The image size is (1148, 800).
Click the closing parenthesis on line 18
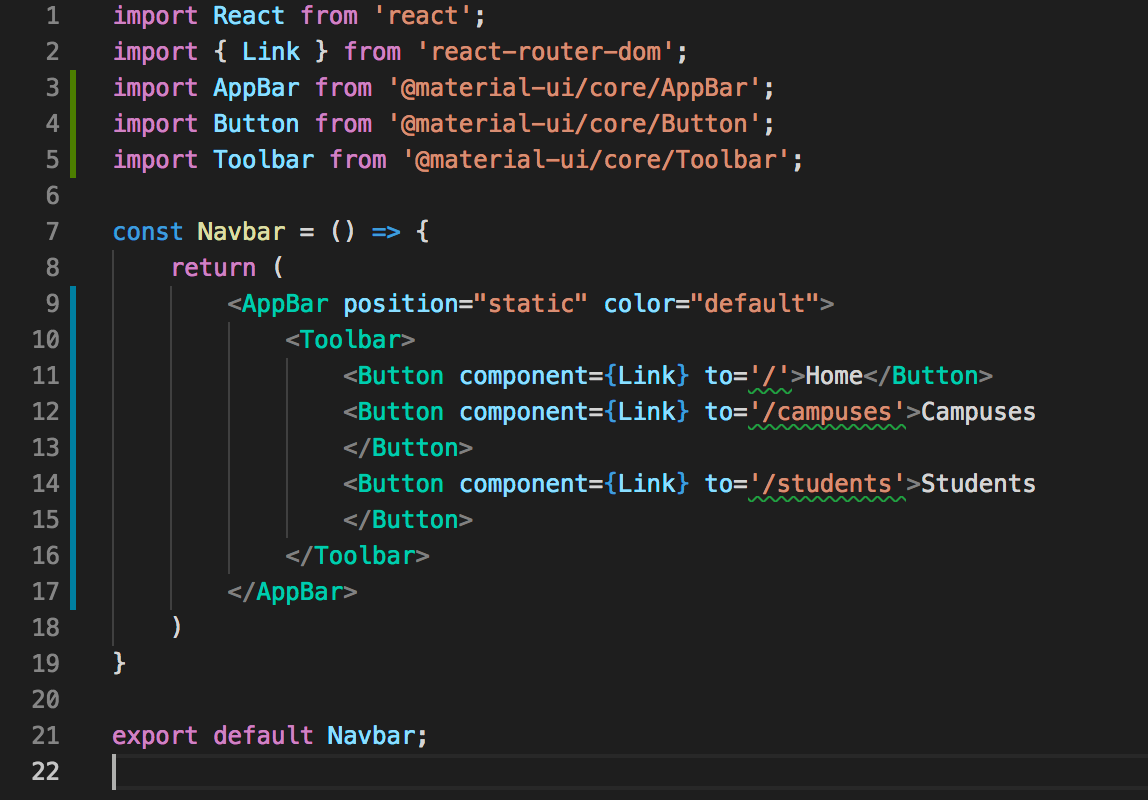click(x=176, y=627)
